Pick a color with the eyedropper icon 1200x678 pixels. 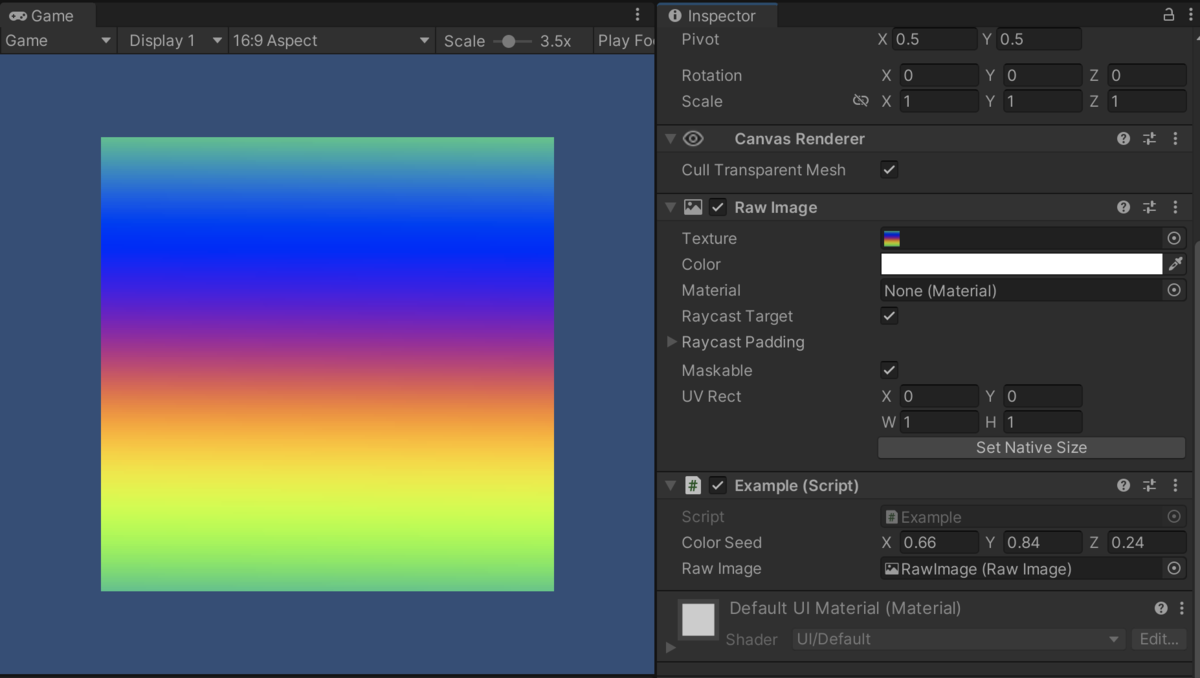pyautogui.click(x=1176, y=264)
